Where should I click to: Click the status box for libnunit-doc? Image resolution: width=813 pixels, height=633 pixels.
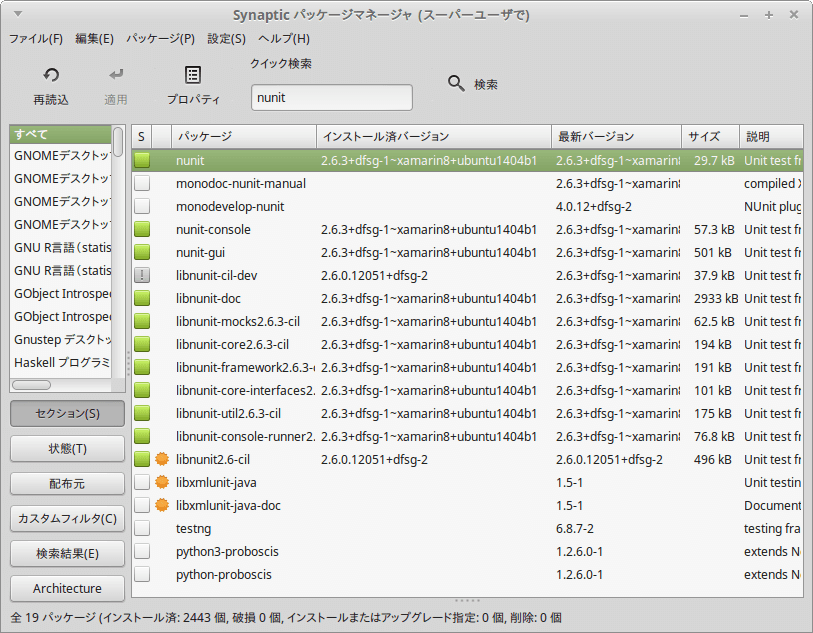[x=142, y=298]
